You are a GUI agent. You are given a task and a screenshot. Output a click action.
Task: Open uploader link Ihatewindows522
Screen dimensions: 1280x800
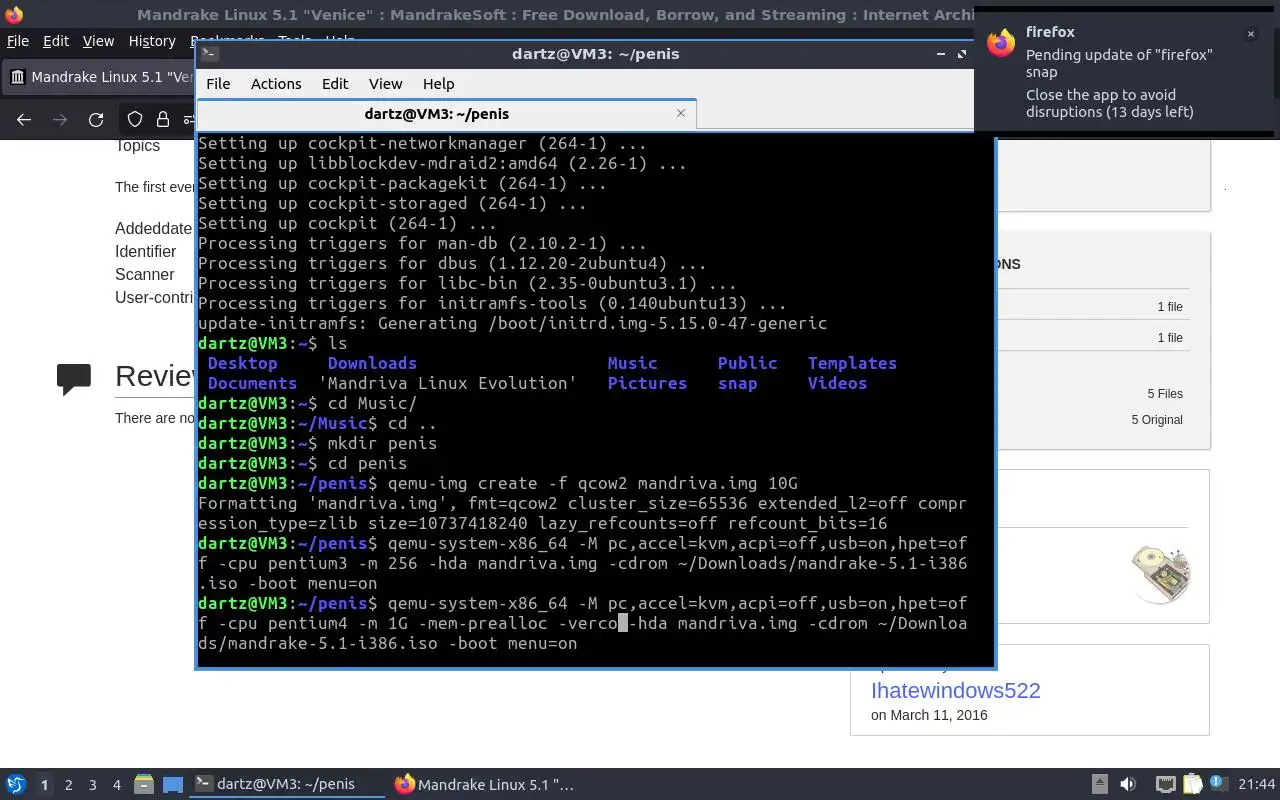(955, 690)
